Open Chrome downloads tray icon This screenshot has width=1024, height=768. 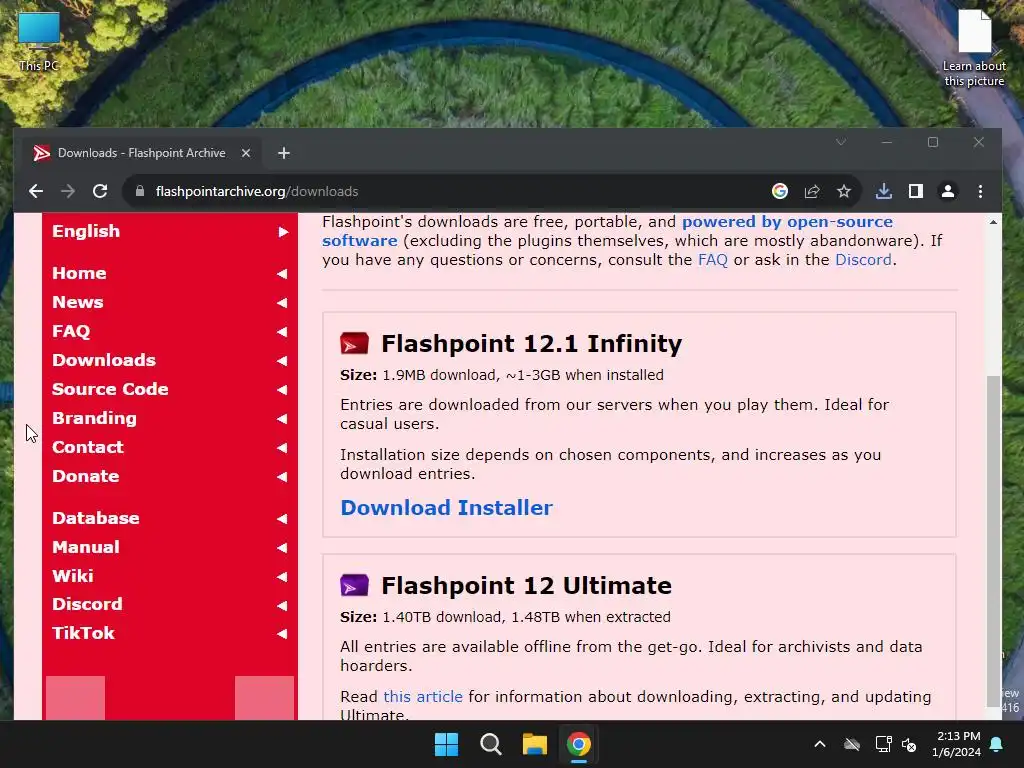[884, 191]
